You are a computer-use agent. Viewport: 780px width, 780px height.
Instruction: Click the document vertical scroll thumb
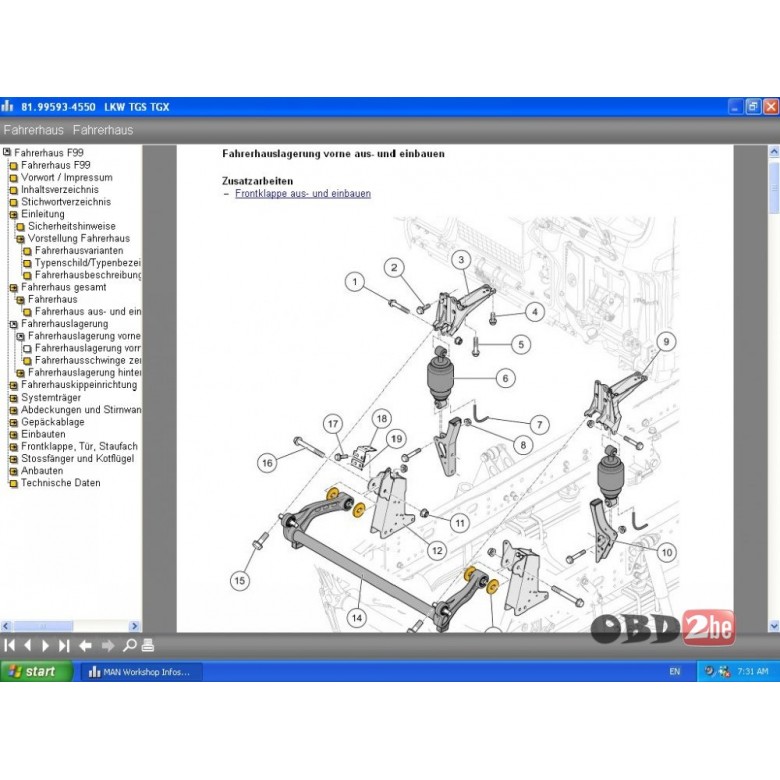(x=774, y=188)
